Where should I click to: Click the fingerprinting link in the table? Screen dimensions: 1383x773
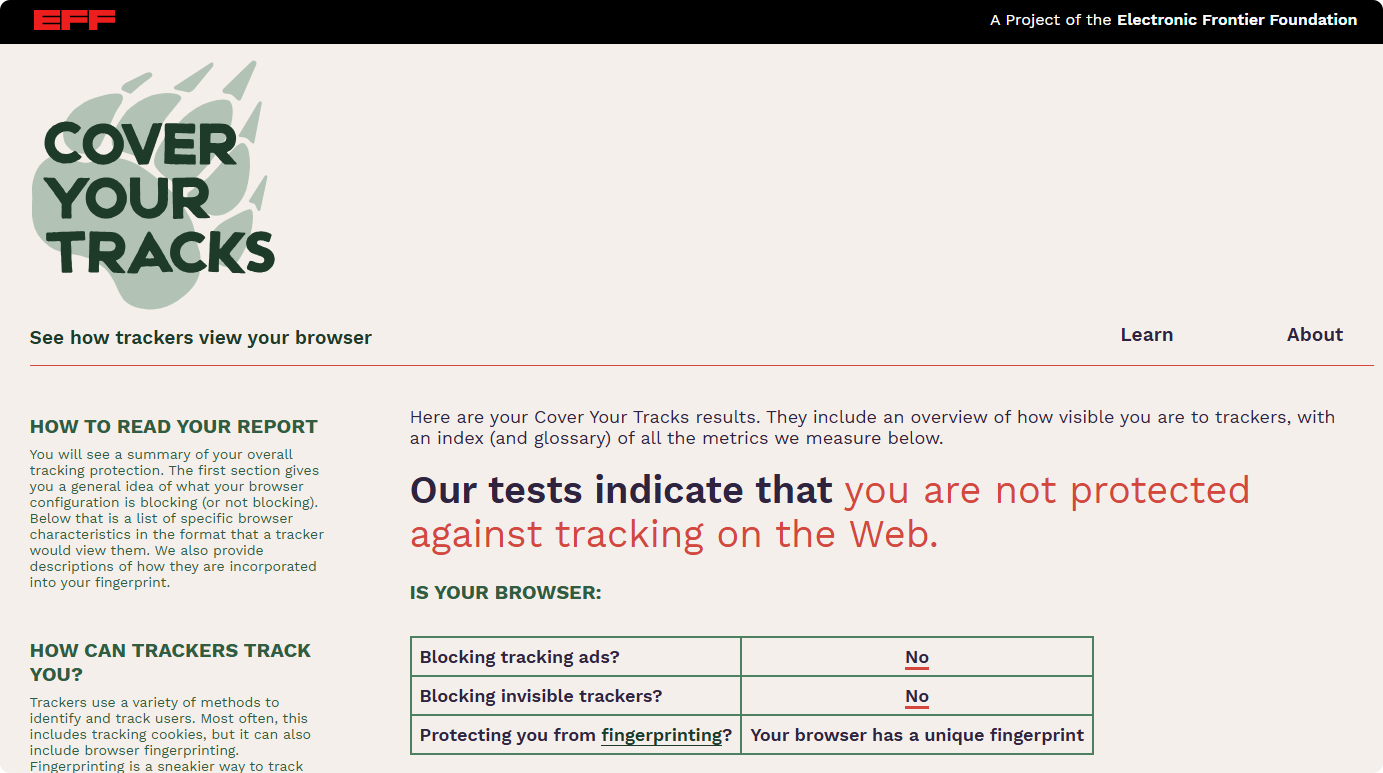661,735
